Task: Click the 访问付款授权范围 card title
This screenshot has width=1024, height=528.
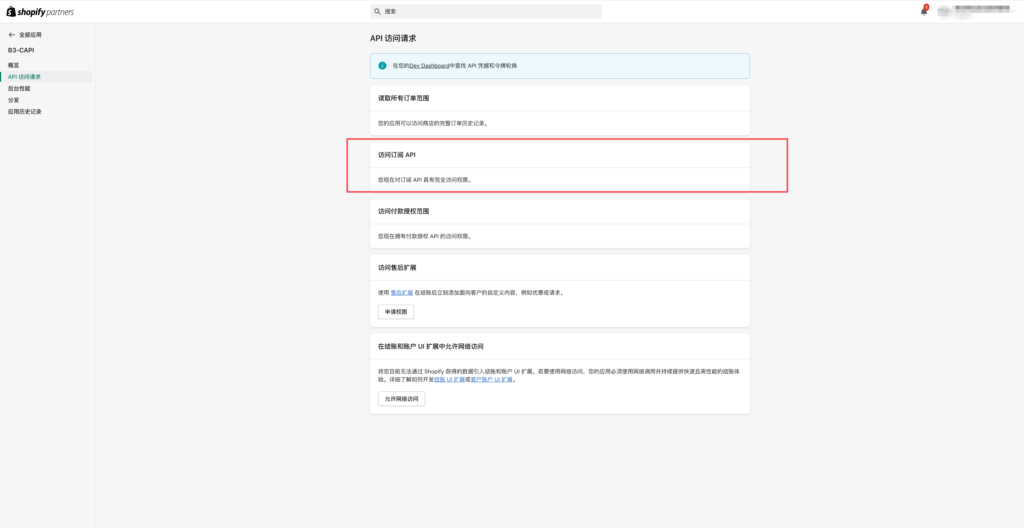Action: [x=404, y=211]
